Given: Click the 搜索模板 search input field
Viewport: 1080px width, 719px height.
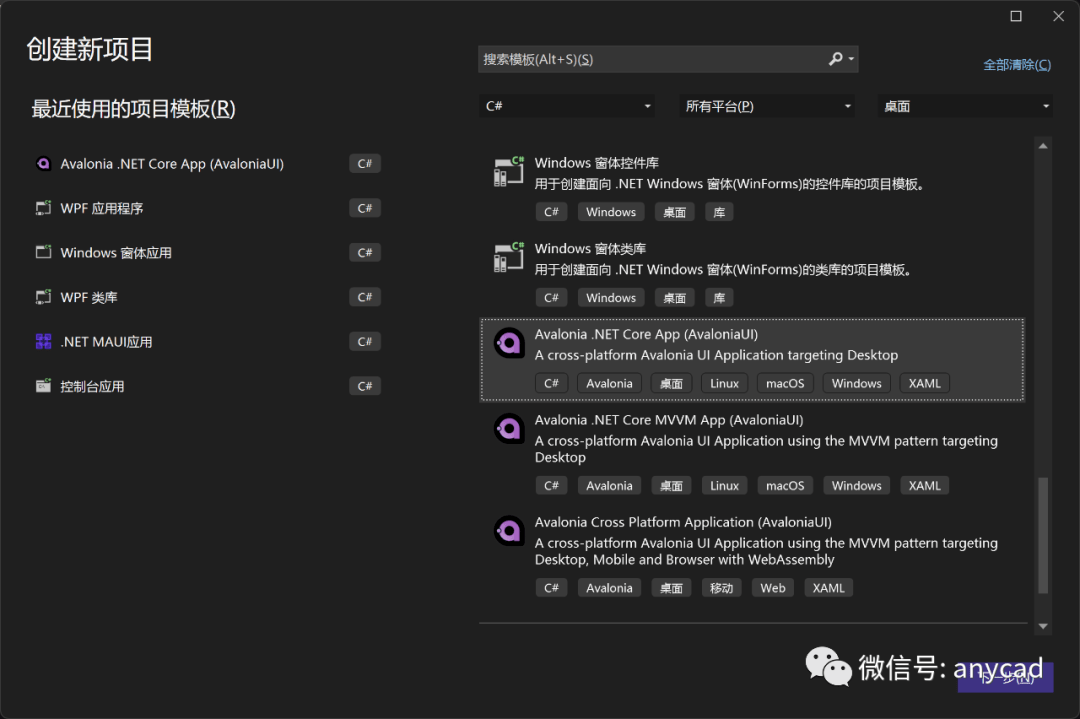Looking at the screenshot, I should point(650,59).
